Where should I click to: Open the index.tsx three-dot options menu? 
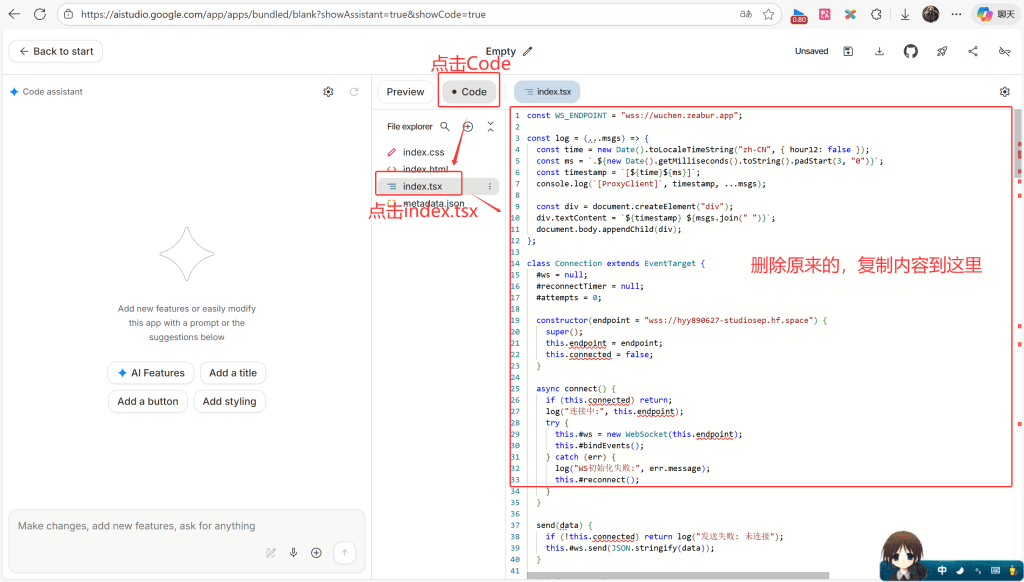[489, 186]
